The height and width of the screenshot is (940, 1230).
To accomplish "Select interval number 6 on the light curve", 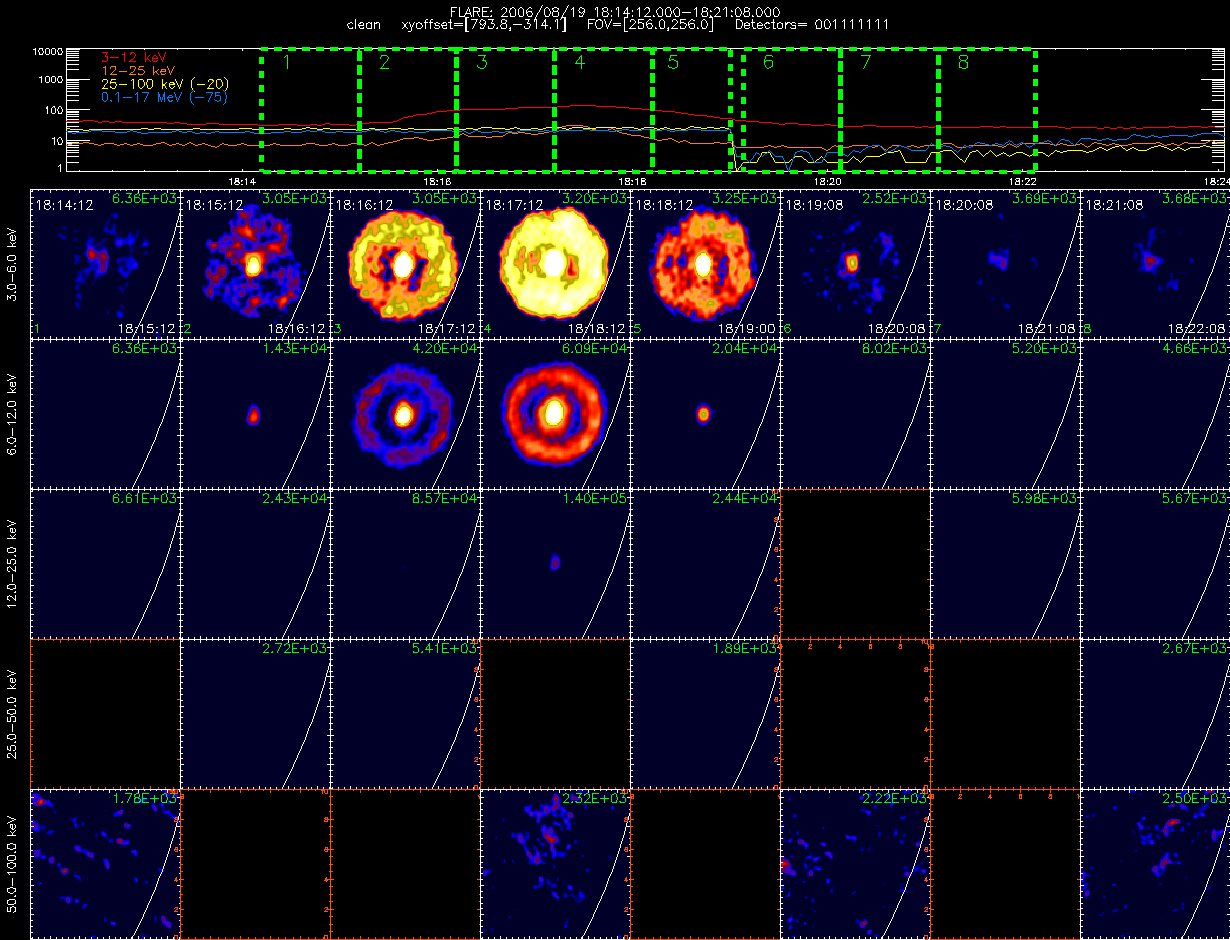I will (x=768, y=63).
